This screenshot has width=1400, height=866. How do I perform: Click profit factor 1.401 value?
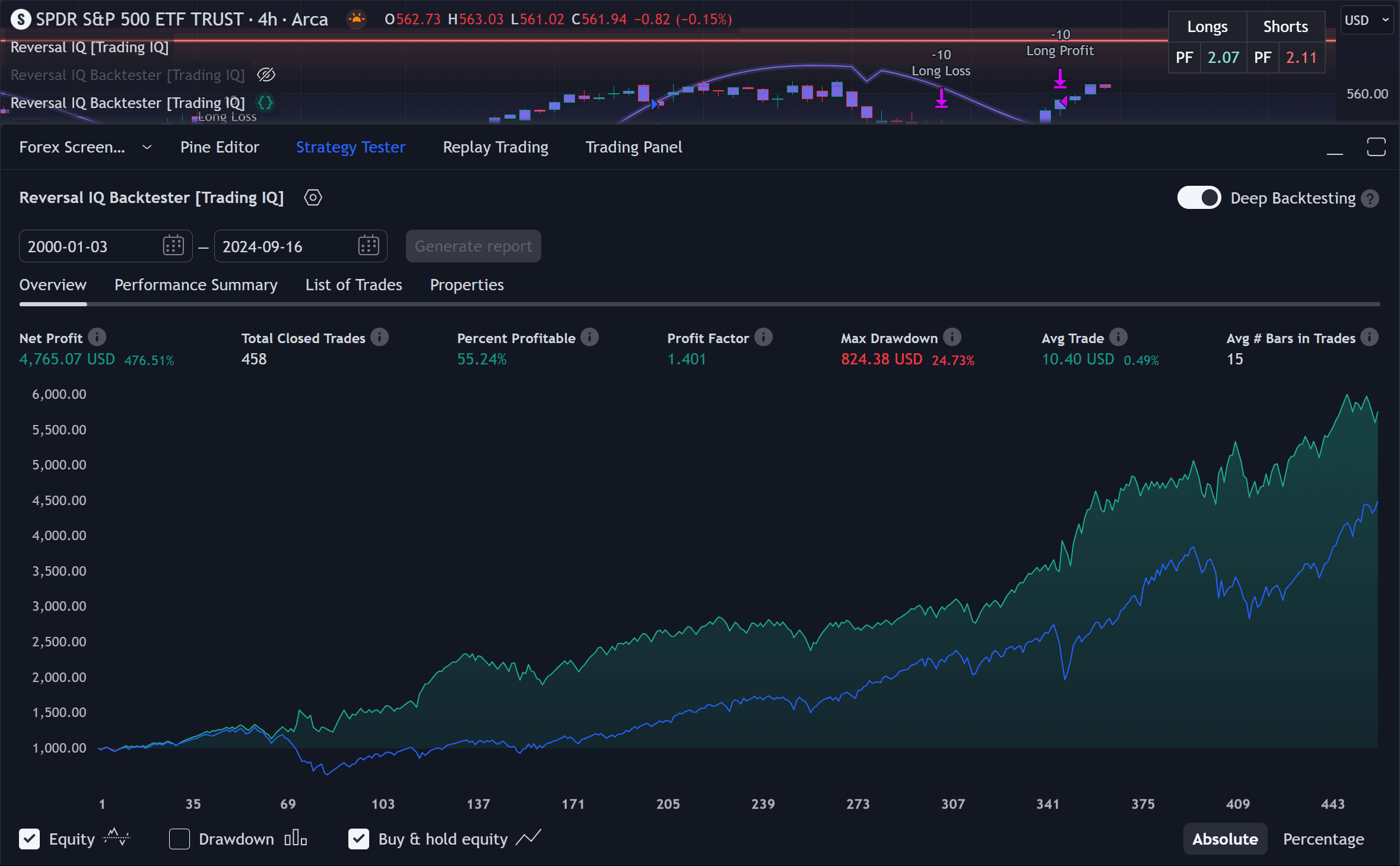pyautogui.click(x=687, y=359)
